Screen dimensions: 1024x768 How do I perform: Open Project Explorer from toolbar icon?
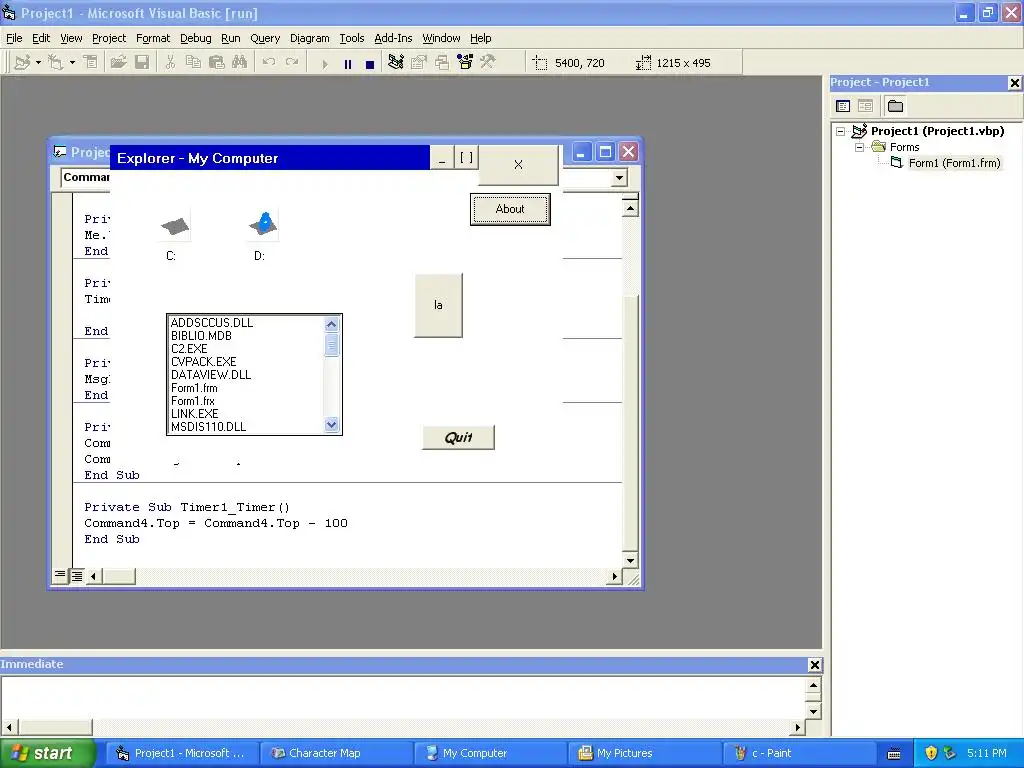tap(396, 63)
